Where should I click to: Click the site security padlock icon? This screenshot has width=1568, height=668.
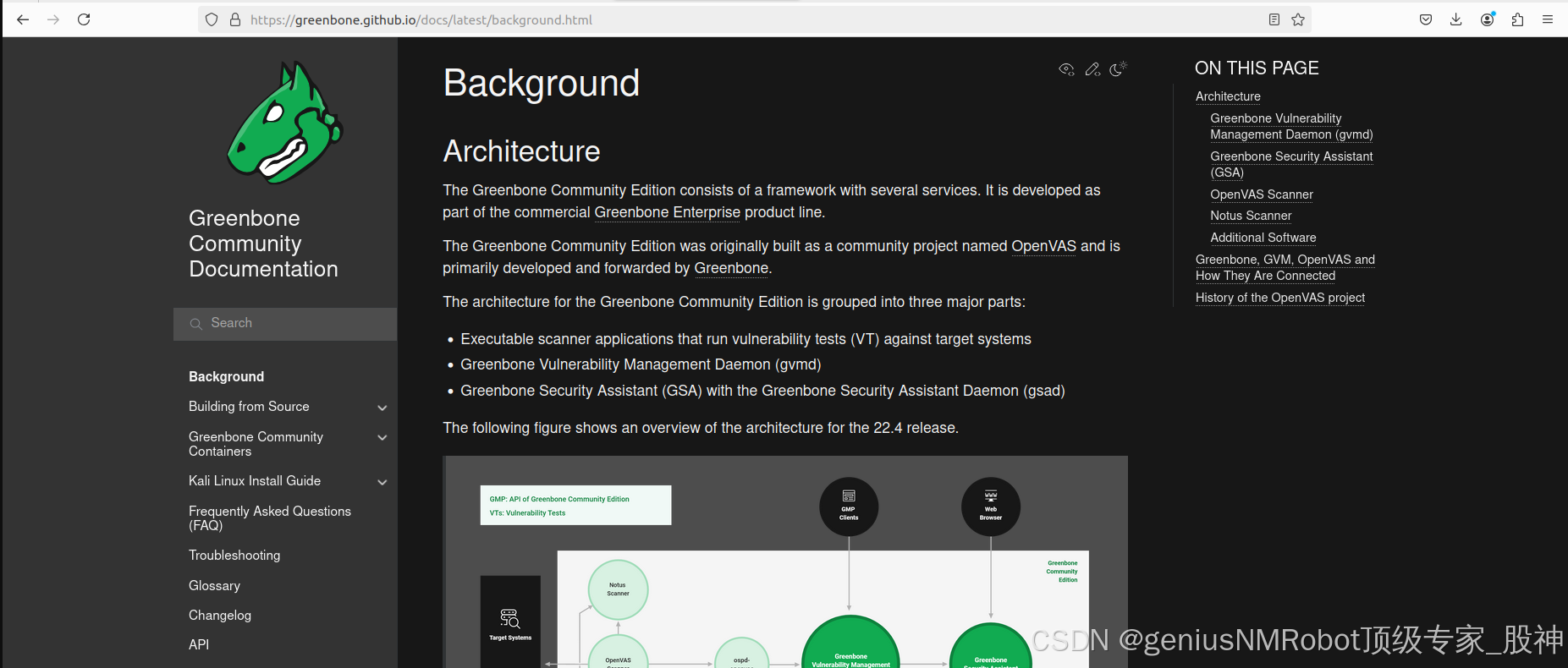tap(235, 19)
